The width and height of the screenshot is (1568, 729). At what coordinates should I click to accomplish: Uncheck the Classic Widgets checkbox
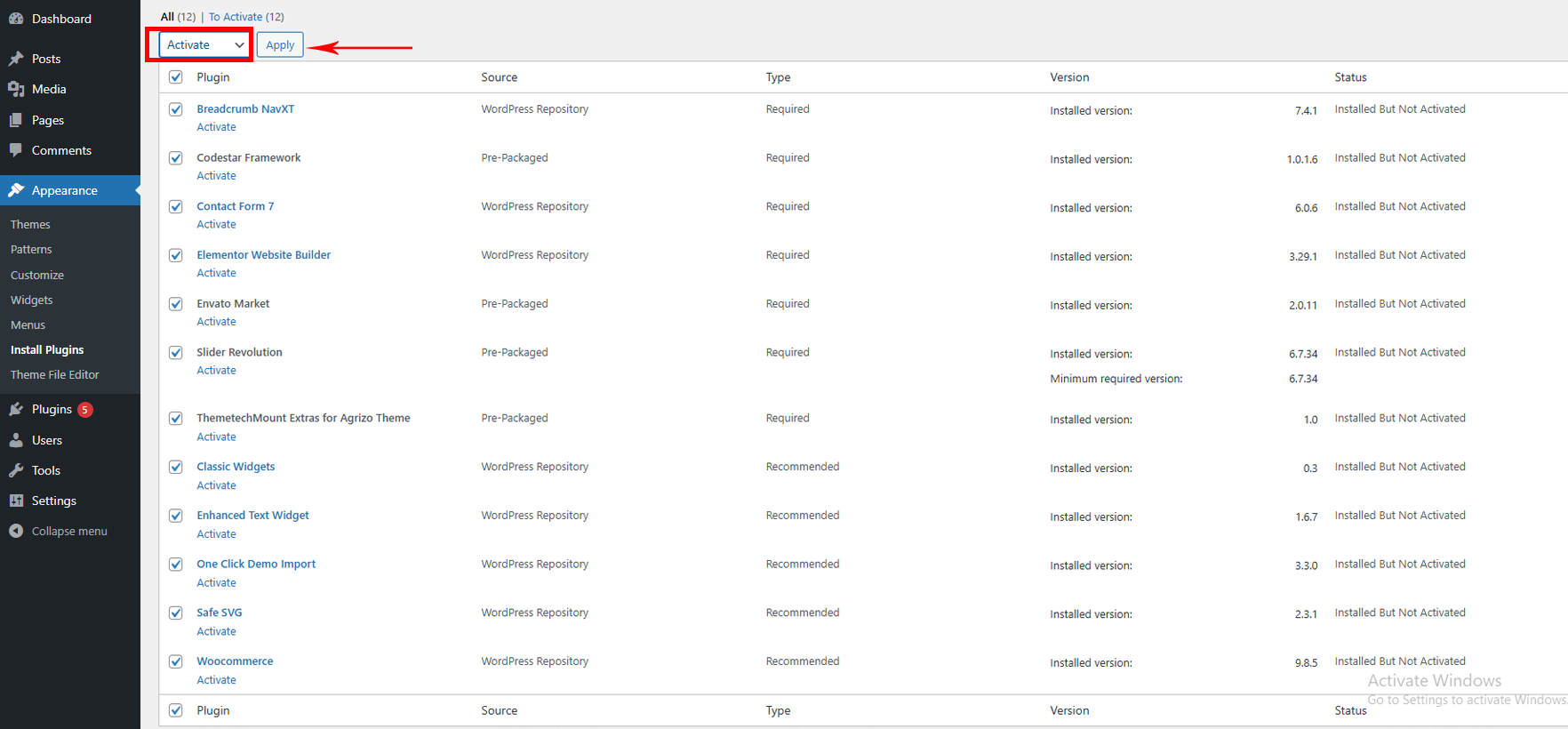pyautogui.click(x=176, y=467)
